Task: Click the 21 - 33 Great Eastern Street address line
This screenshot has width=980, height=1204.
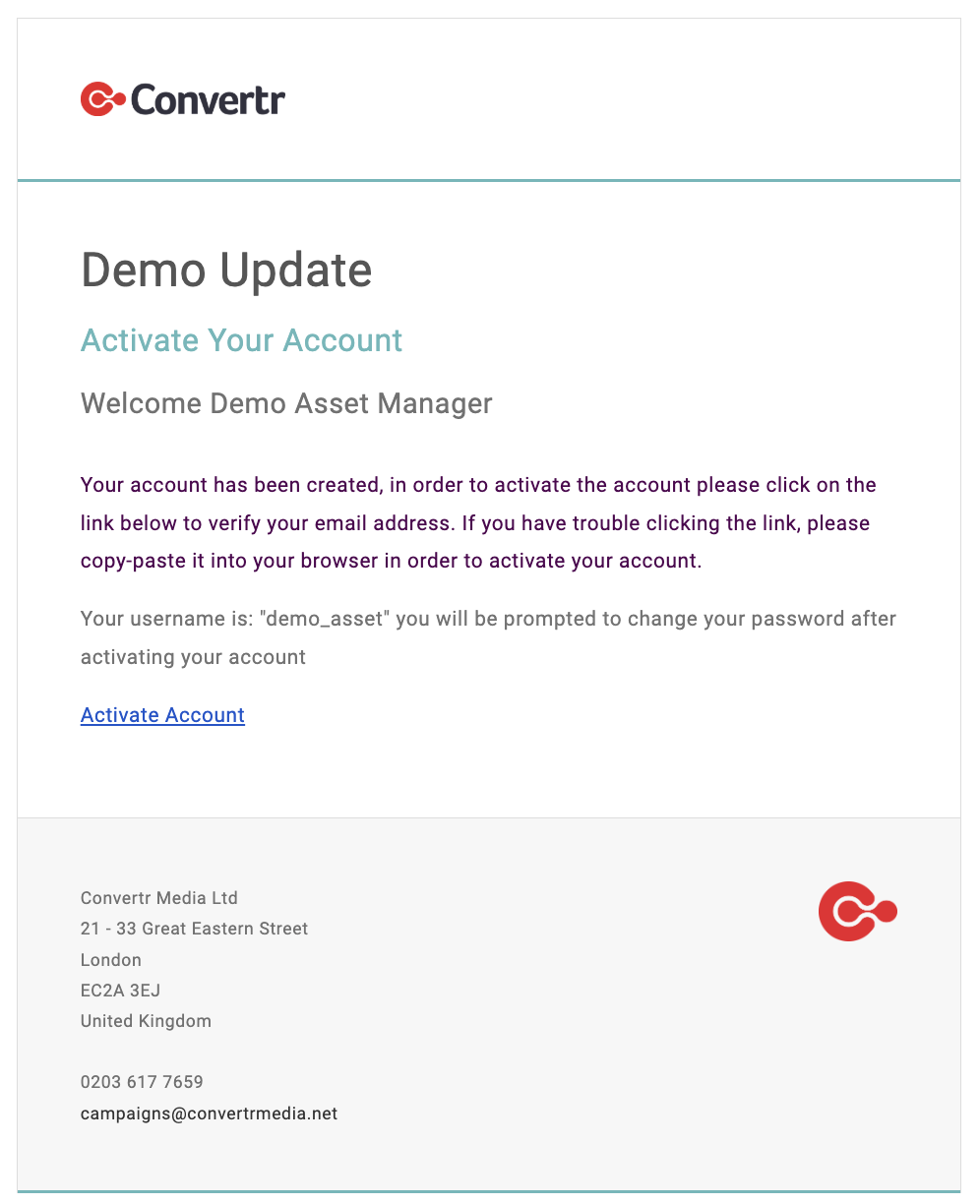Action: pos(194,929)
